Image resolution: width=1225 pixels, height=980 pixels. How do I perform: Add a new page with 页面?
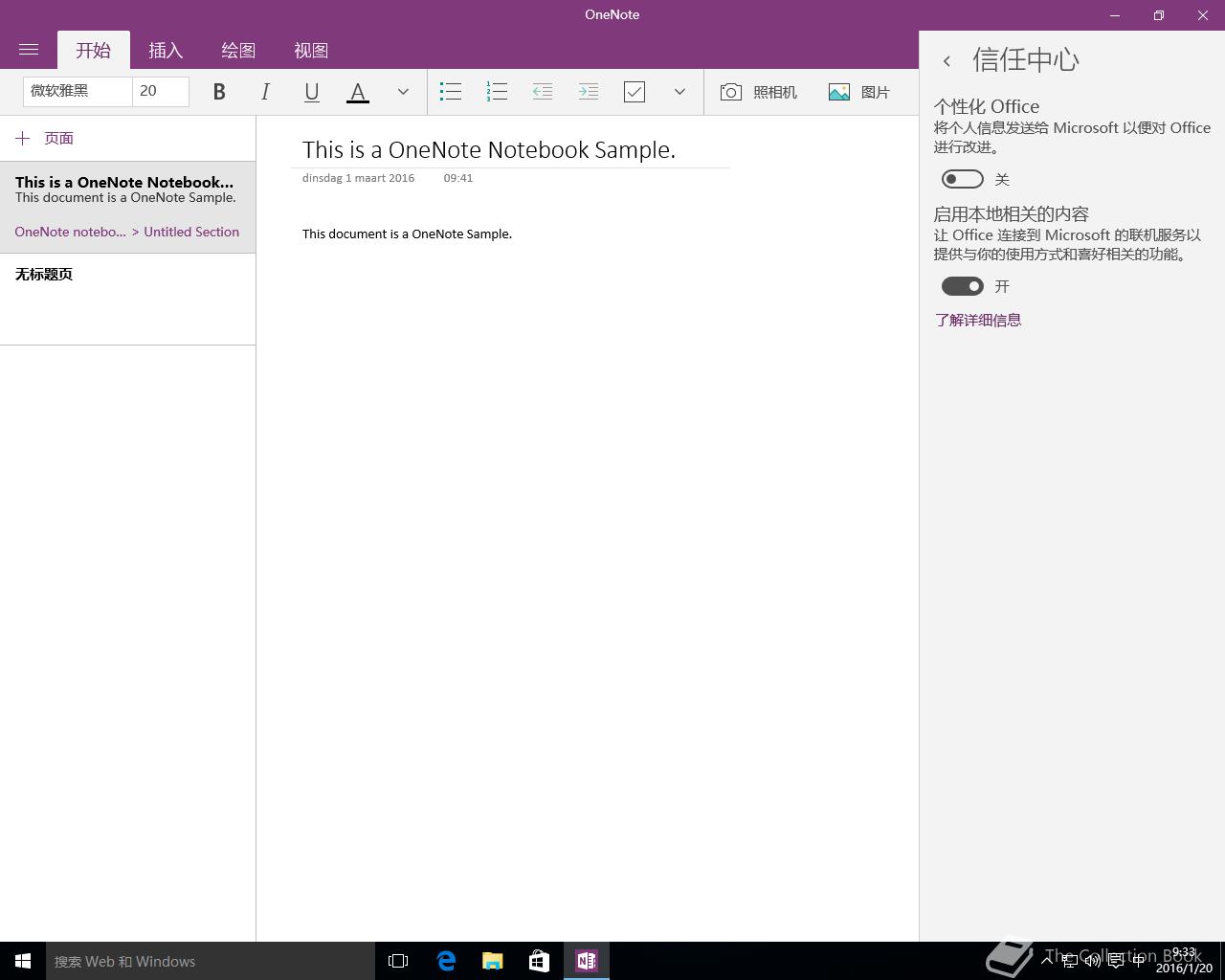point(45,138)
